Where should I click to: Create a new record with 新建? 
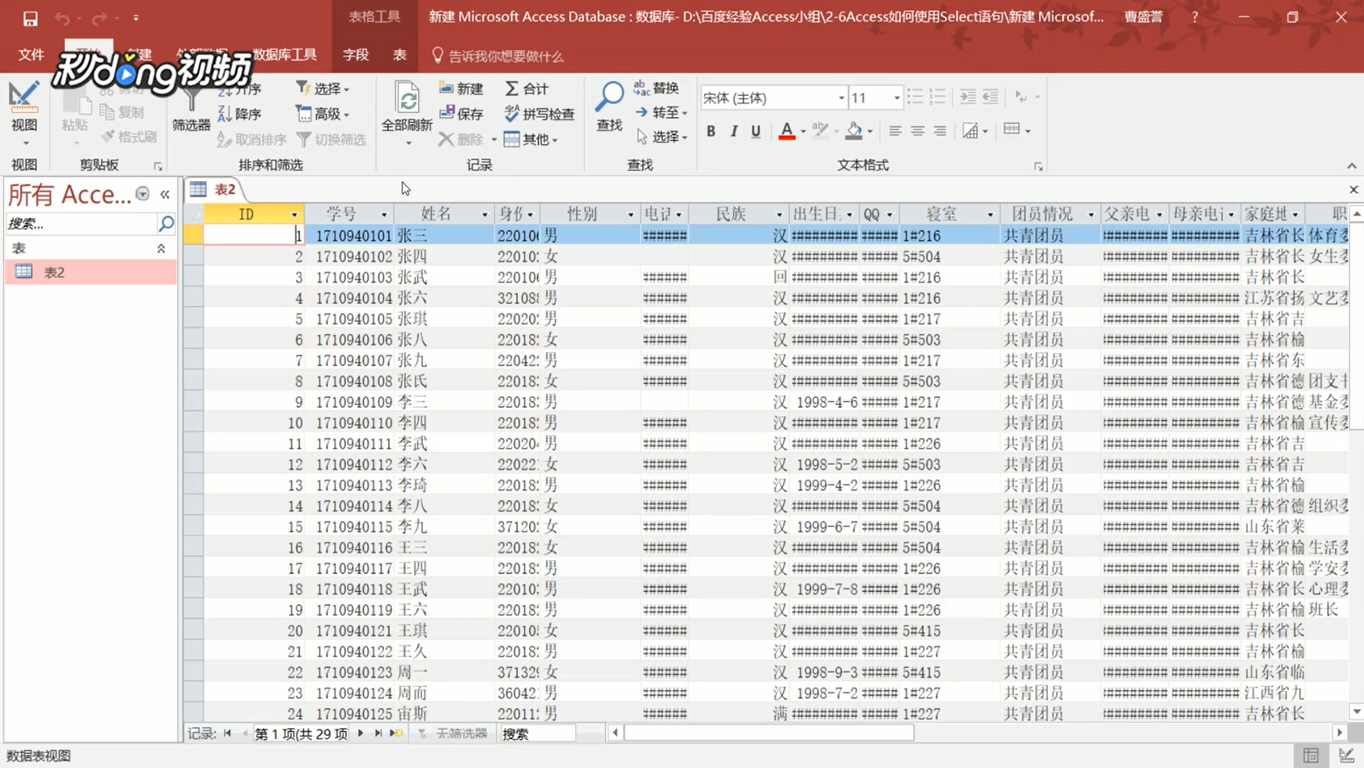pos(461,89)
